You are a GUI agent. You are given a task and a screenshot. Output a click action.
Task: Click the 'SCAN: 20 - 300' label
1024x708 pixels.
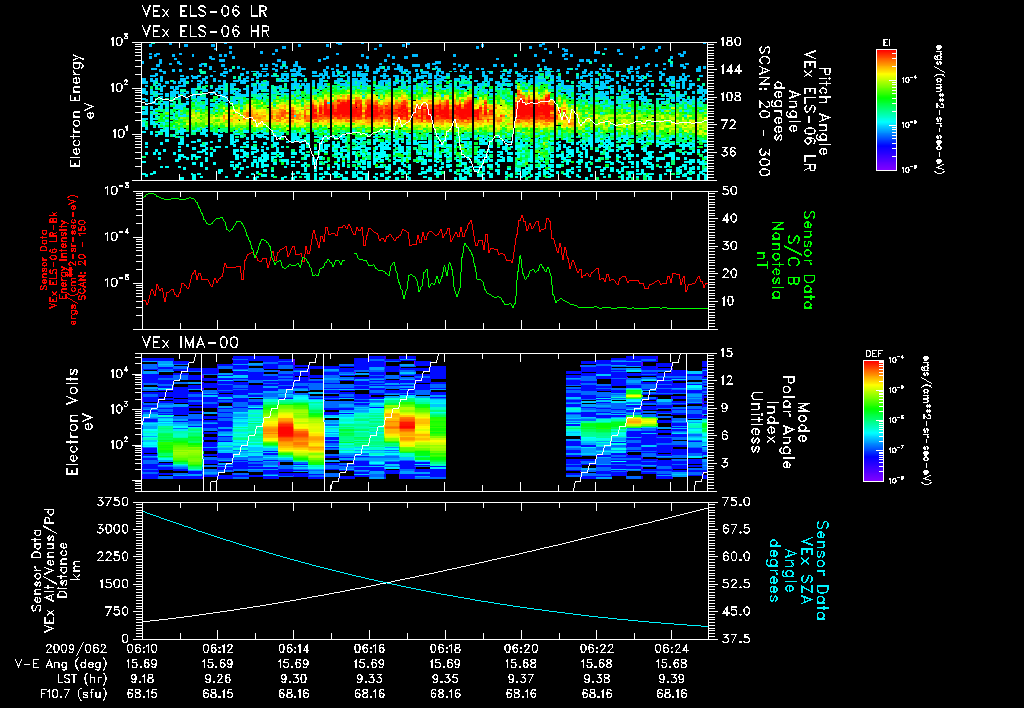[x=763, y=111]
